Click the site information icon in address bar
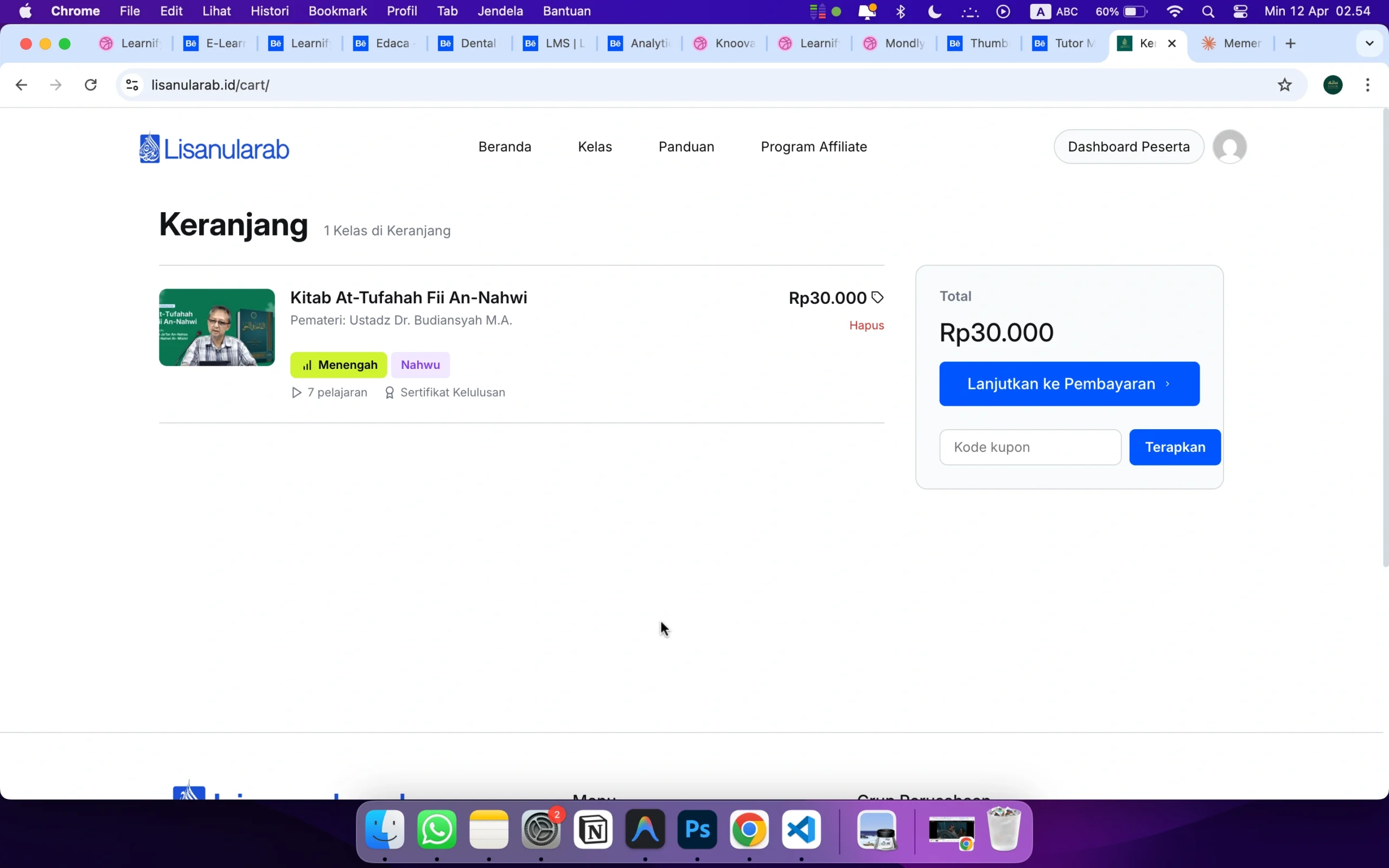The width and height of the screenshot is (1389, 868). 131,85
